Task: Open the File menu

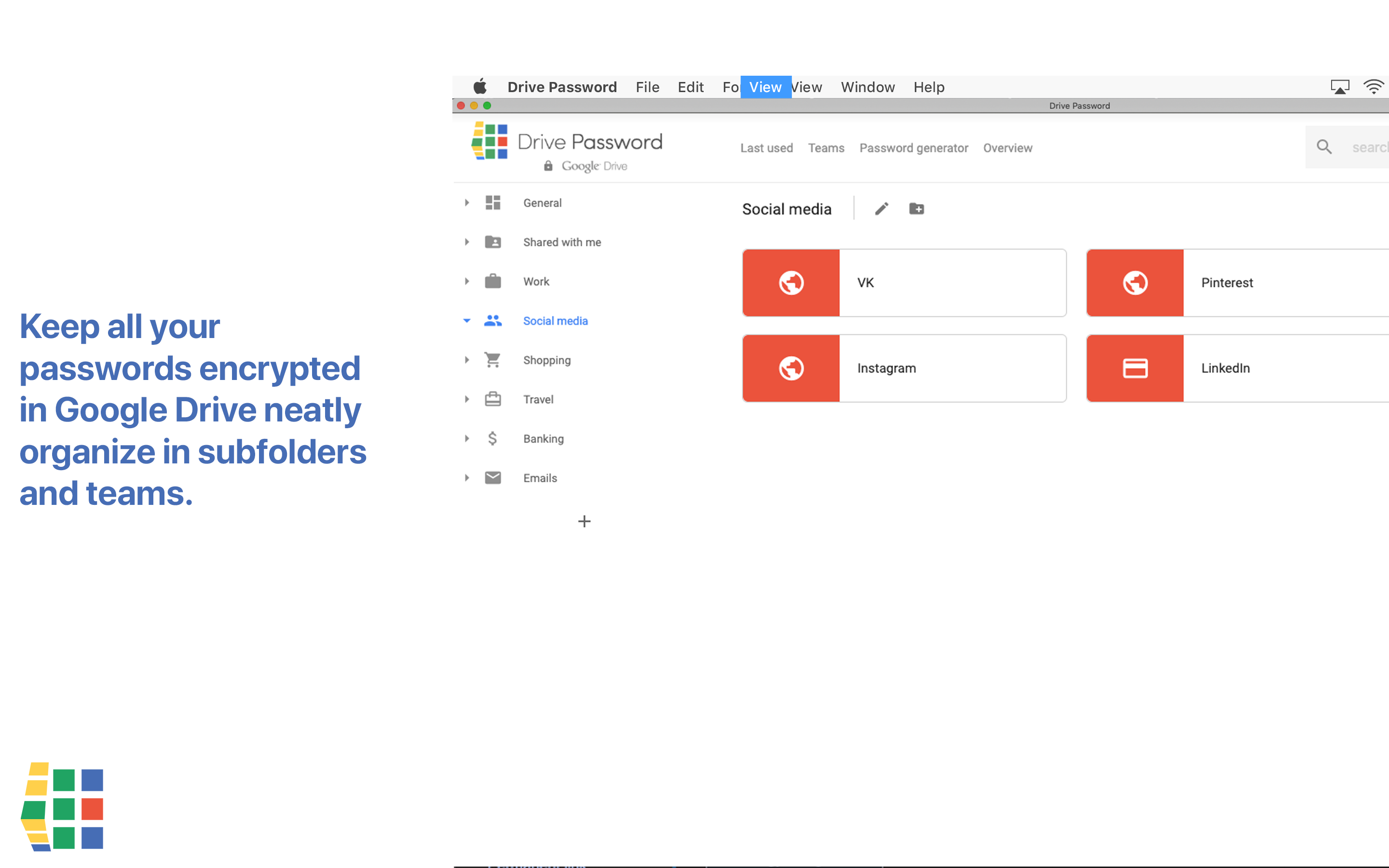Action: (647, 87)
